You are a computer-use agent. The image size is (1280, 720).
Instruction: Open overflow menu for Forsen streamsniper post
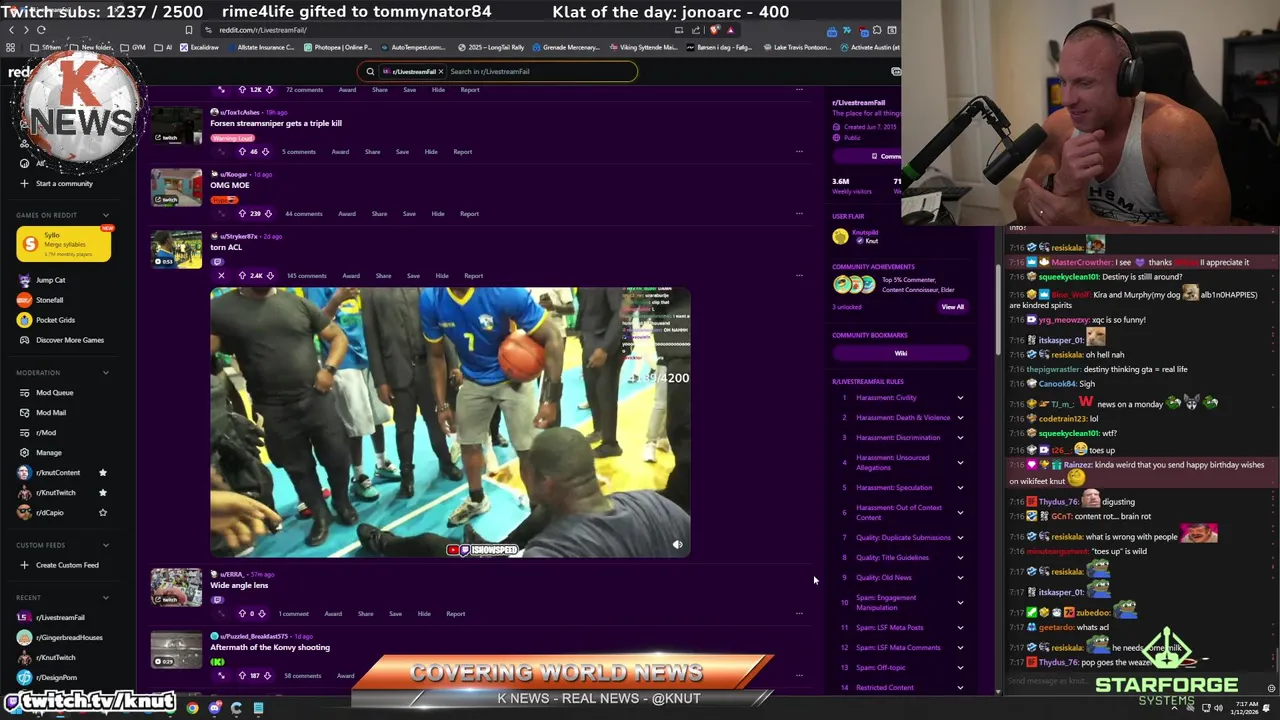point(799,151)
